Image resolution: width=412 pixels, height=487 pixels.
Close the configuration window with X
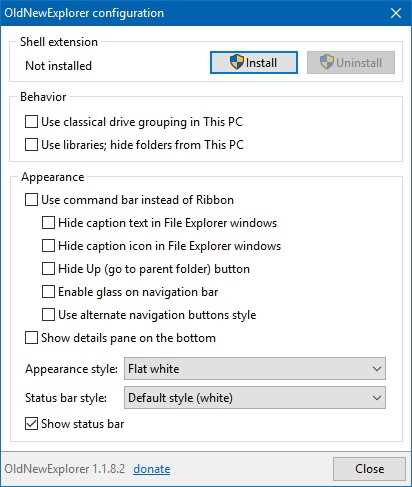tap(396, 13)
